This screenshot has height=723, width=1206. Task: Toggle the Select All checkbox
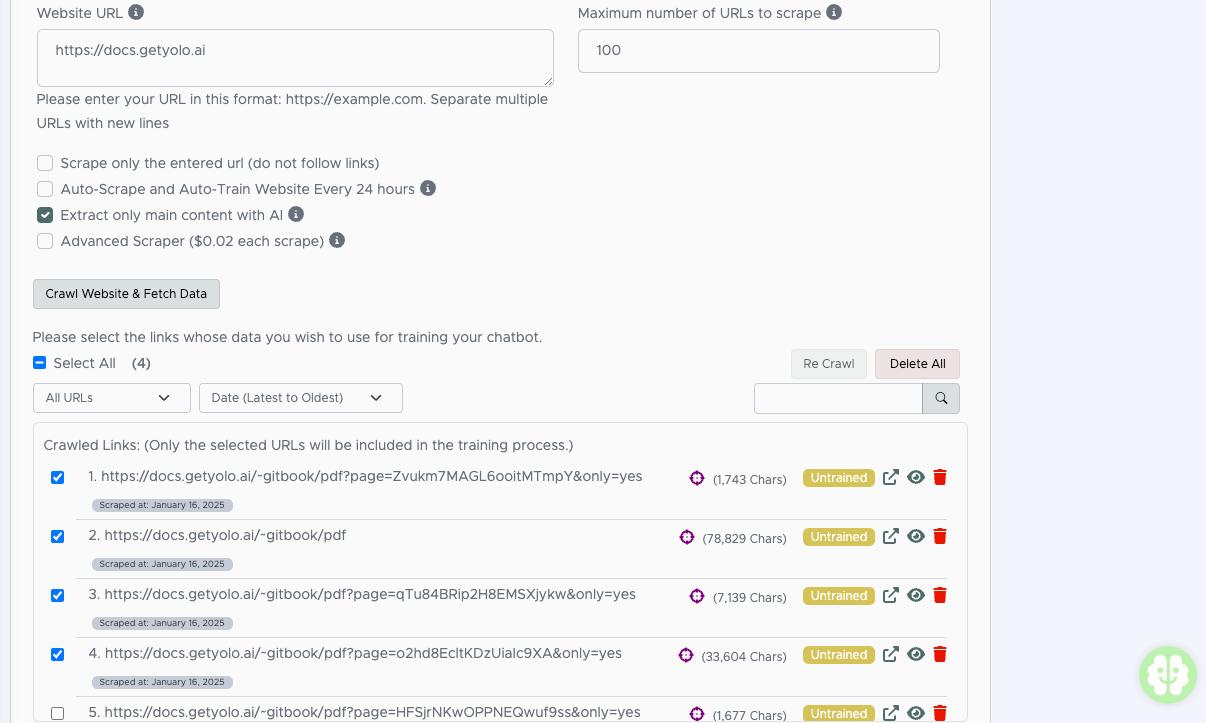pos(40,363)
